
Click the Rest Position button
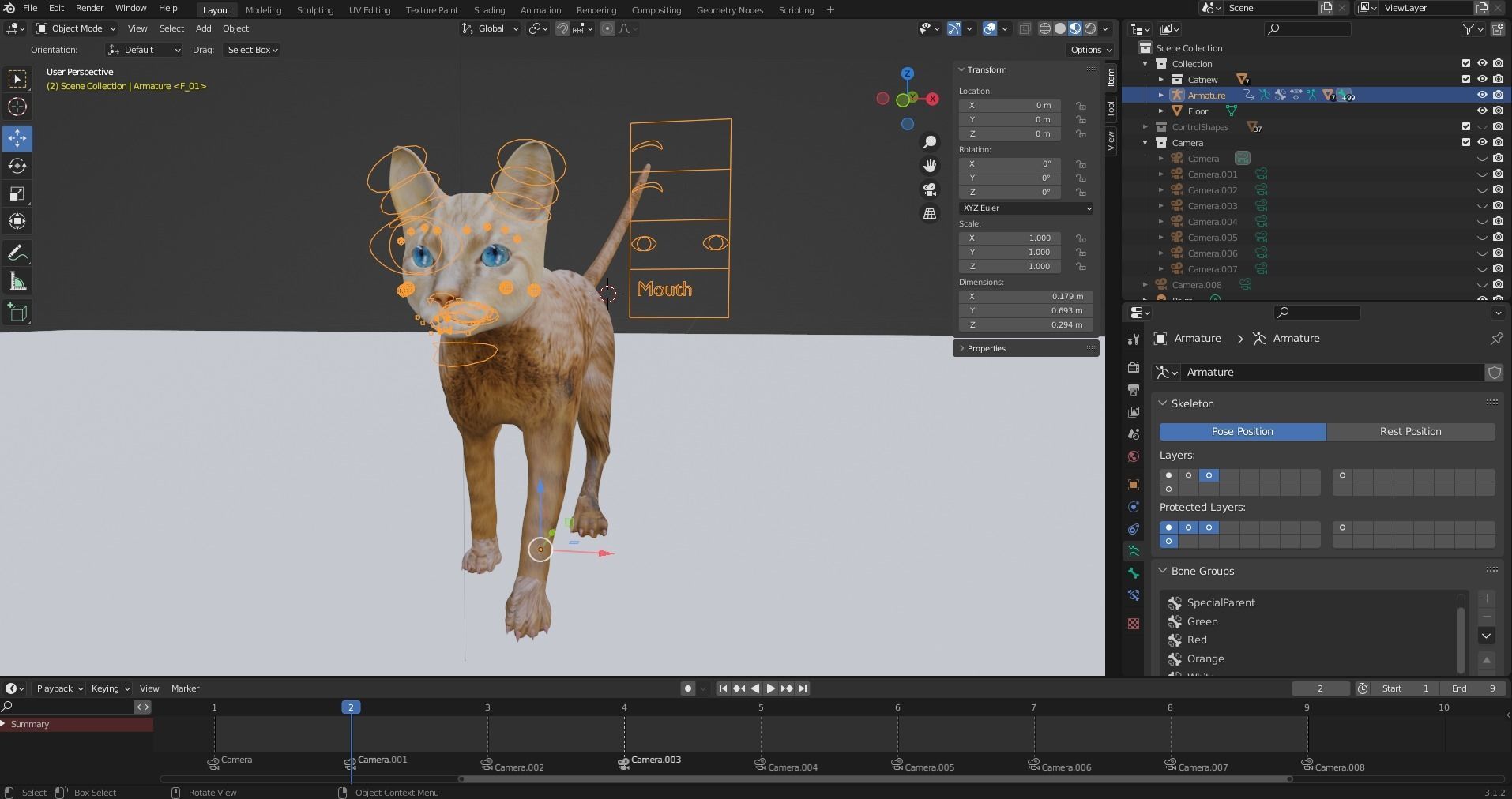pyautogui.click(x=1410, y=432)
